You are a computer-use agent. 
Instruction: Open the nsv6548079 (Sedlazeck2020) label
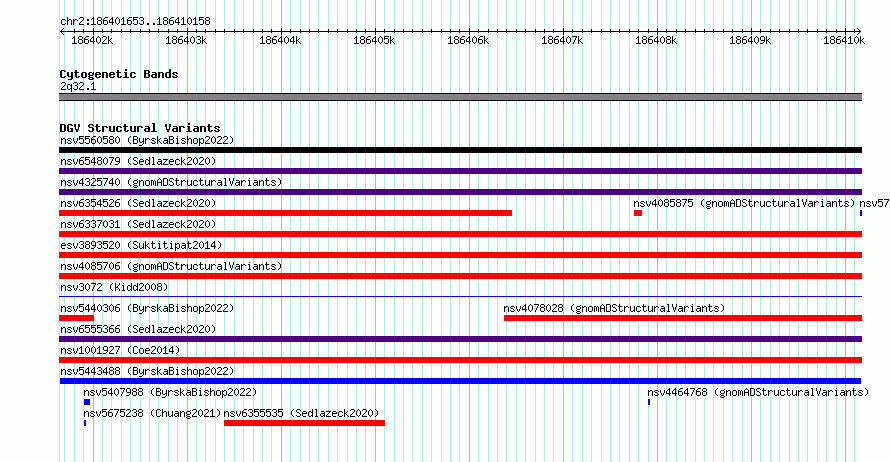pyautogui.click(x=138, y=161)
